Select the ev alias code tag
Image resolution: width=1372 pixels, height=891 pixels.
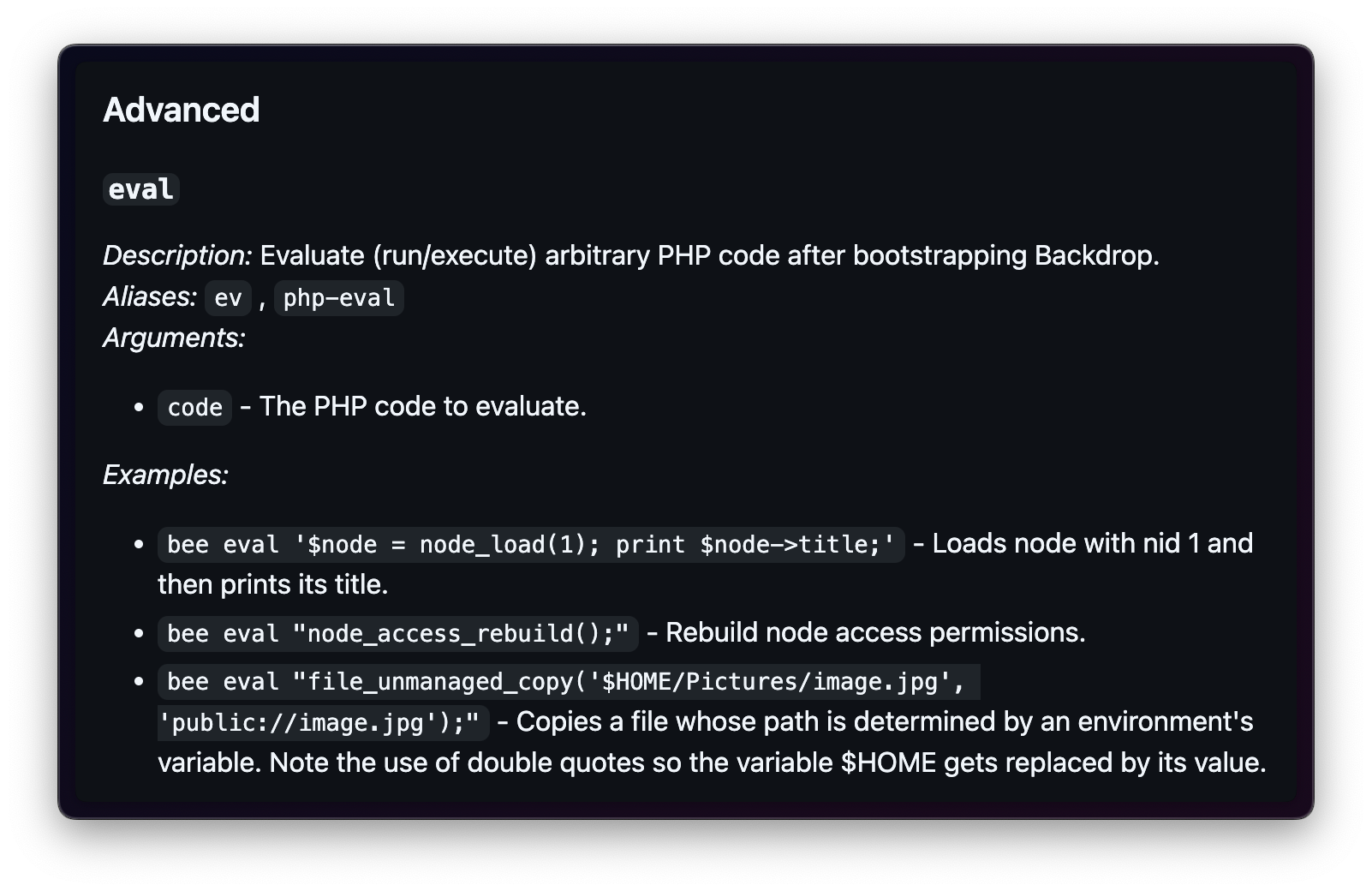point(228,297)
